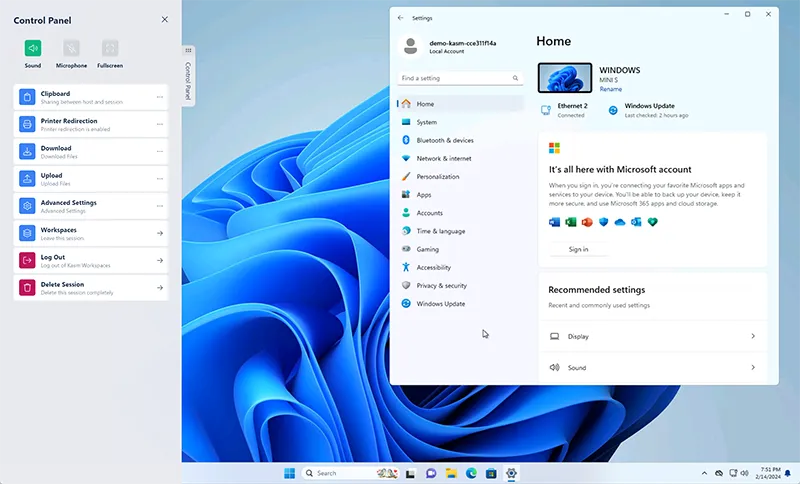The image size is (800, 484).
Task: Open Privacy & security settings category
Action: click(x=441, y=285)
